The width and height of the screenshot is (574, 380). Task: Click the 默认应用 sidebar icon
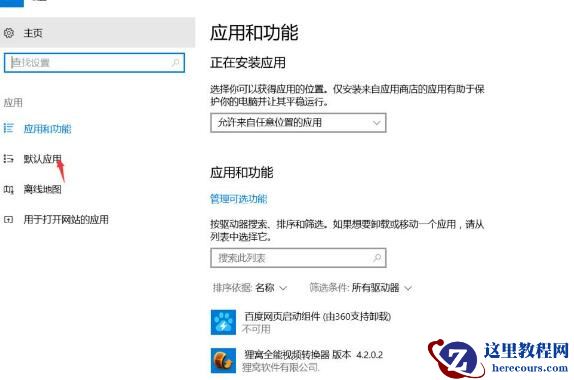tap(8, 159)
